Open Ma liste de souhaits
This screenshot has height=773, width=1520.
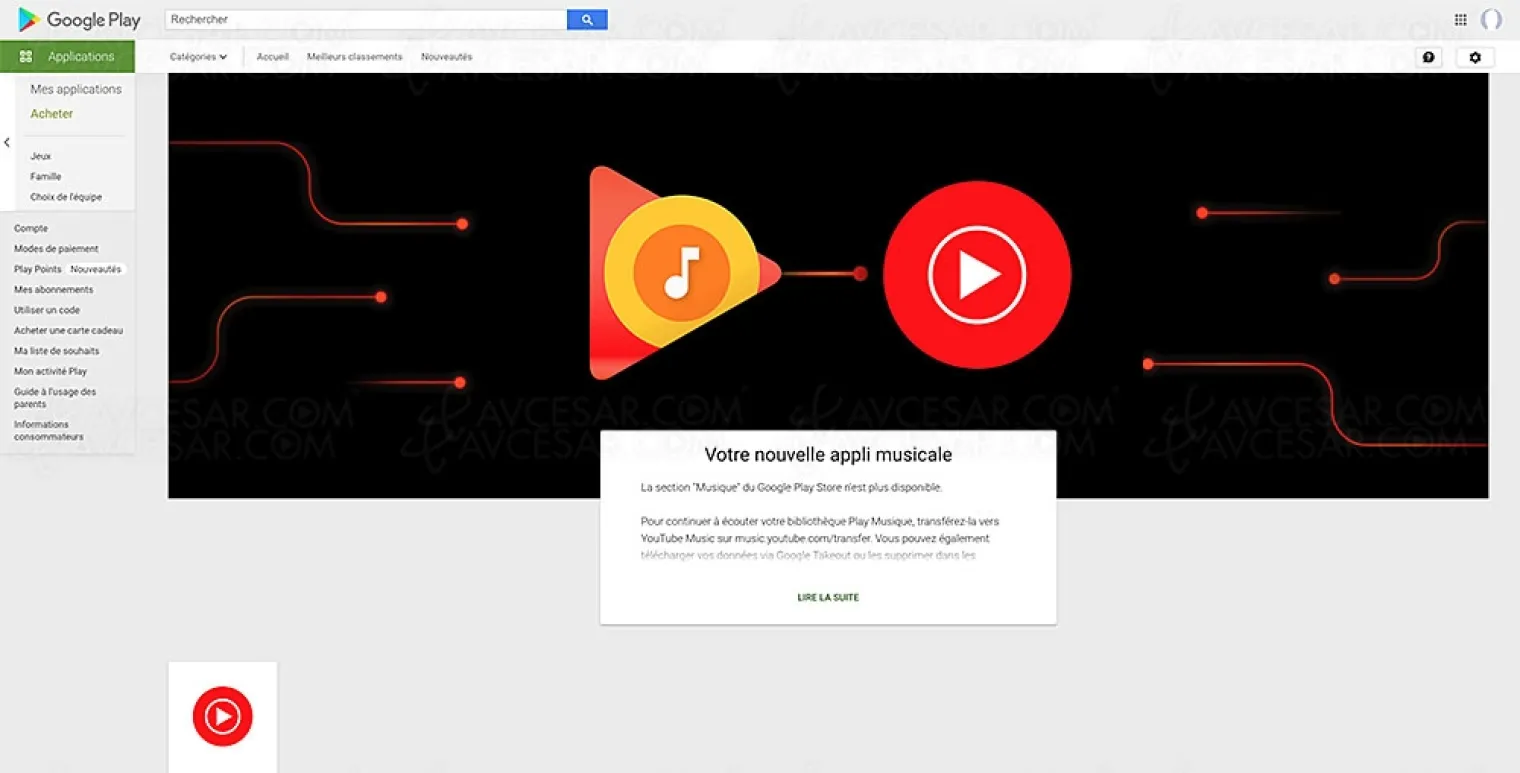tap(57, 351)
